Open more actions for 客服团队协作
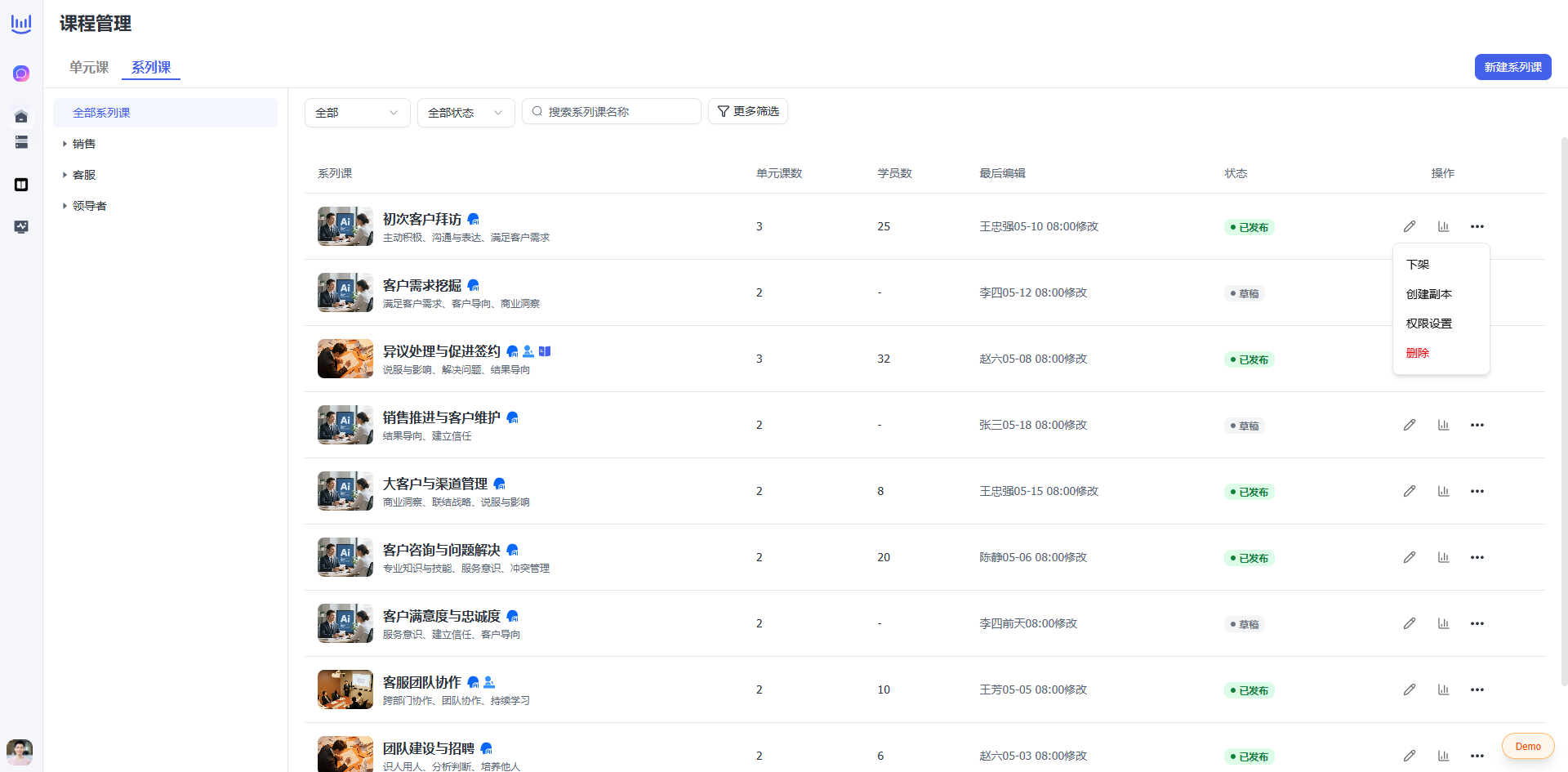Image resolution: width=1568 pixels, height=772 pixels. point(1477,689)
